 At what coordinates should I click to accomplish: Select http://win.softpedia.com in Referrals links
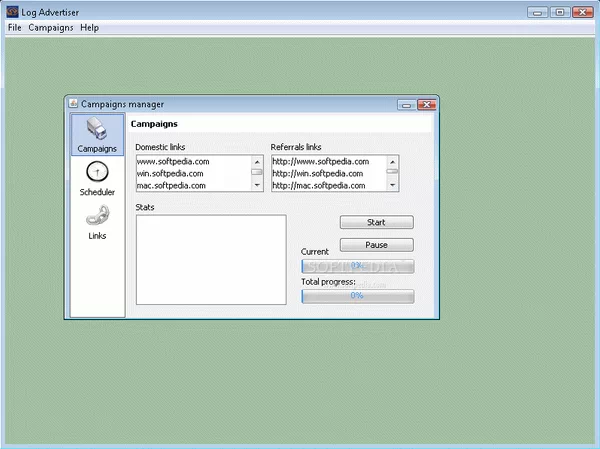tap(318, 173)
